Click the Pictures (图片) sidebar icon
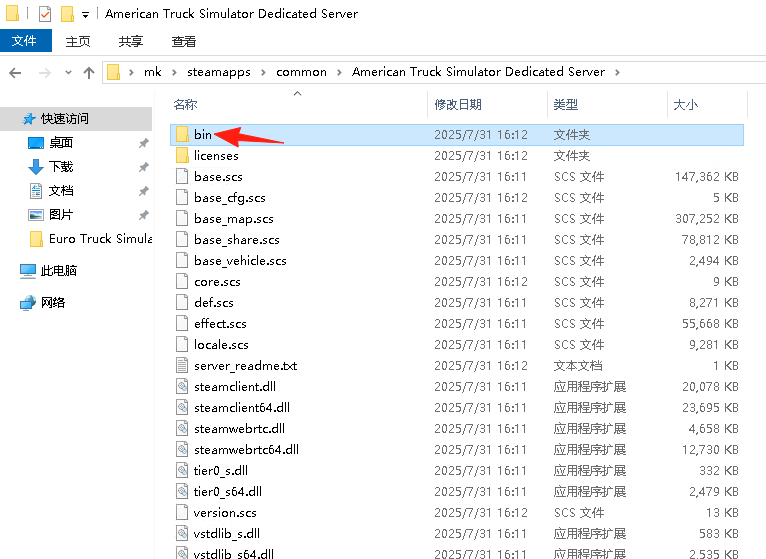This screenshot has width=766, height=559. coord(36,215)
